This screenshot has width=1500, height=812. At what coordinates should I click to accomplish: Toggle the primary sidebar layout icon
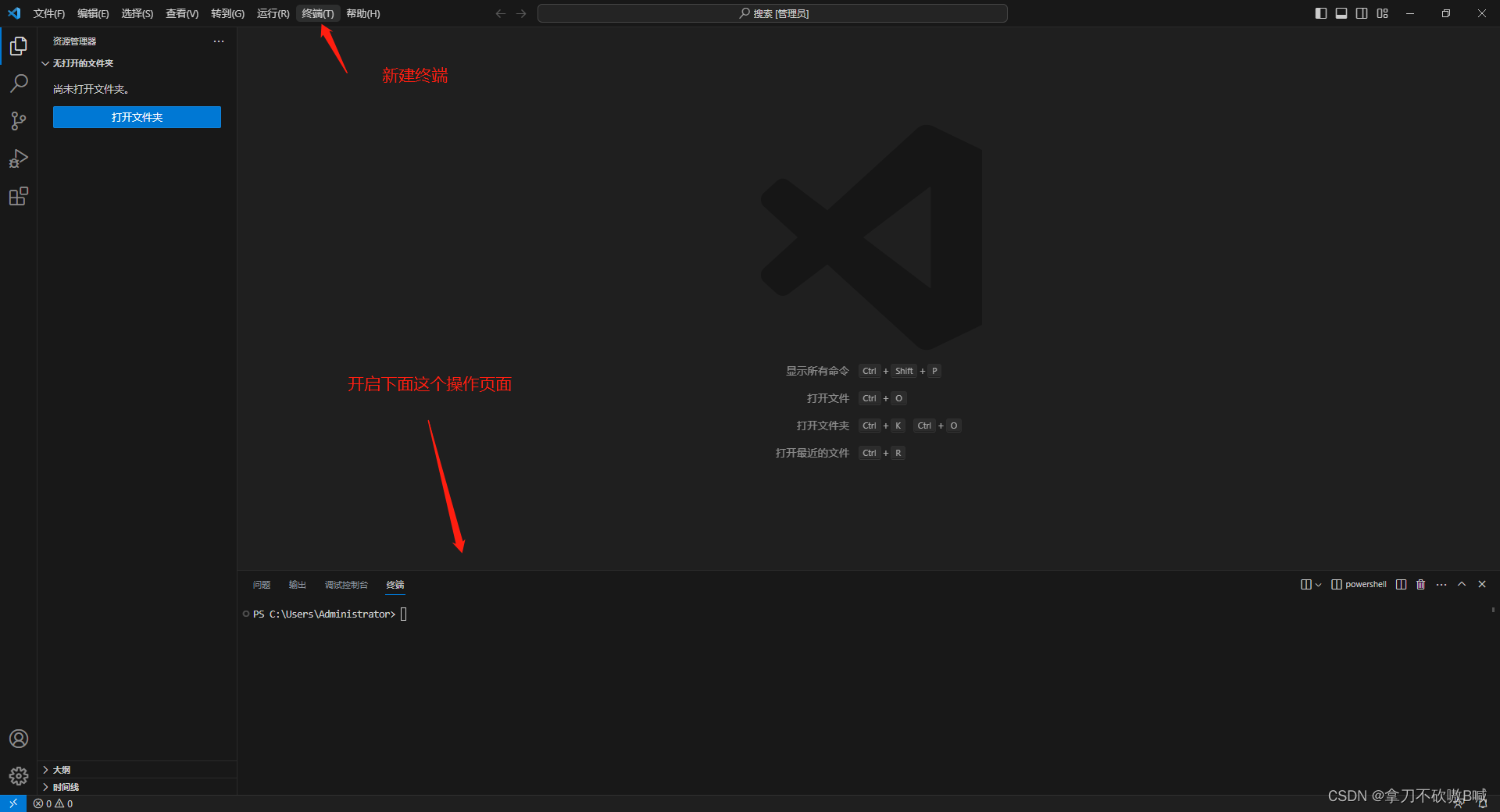1321,13
